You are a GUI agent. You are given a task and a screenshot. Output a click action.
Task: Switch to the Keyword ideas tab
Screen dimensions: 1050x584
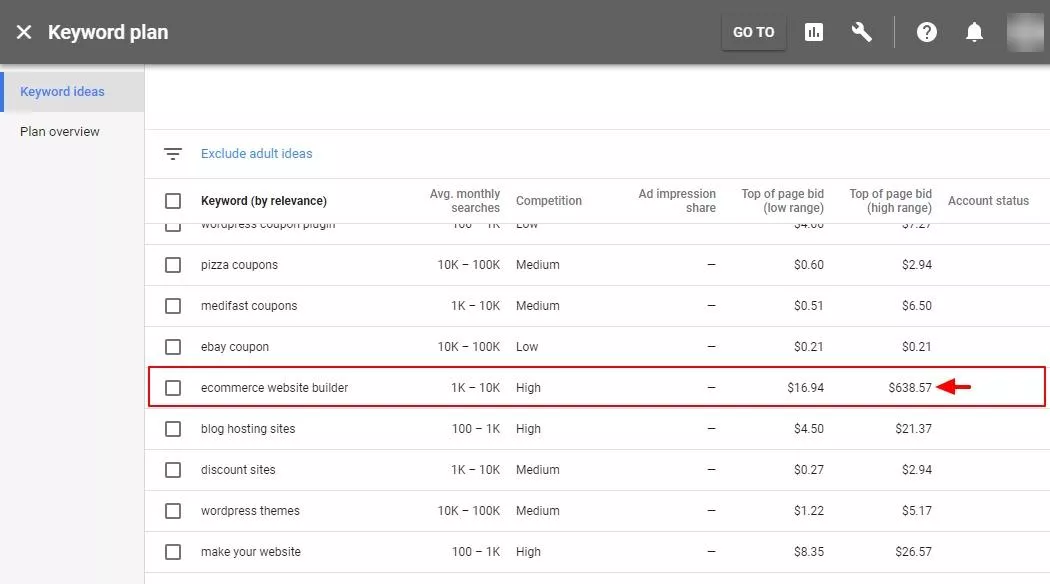tap(62, 92)
